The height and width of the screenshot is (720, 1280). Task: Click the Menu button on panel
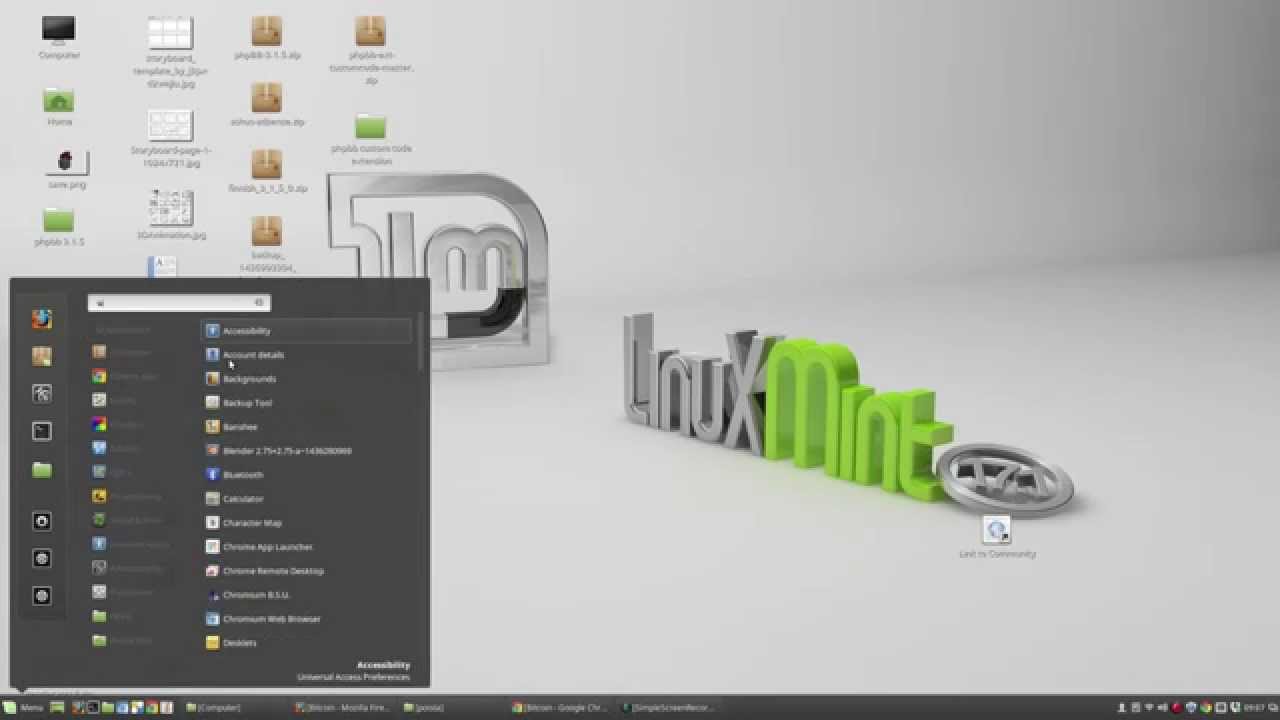click(23, 707)
